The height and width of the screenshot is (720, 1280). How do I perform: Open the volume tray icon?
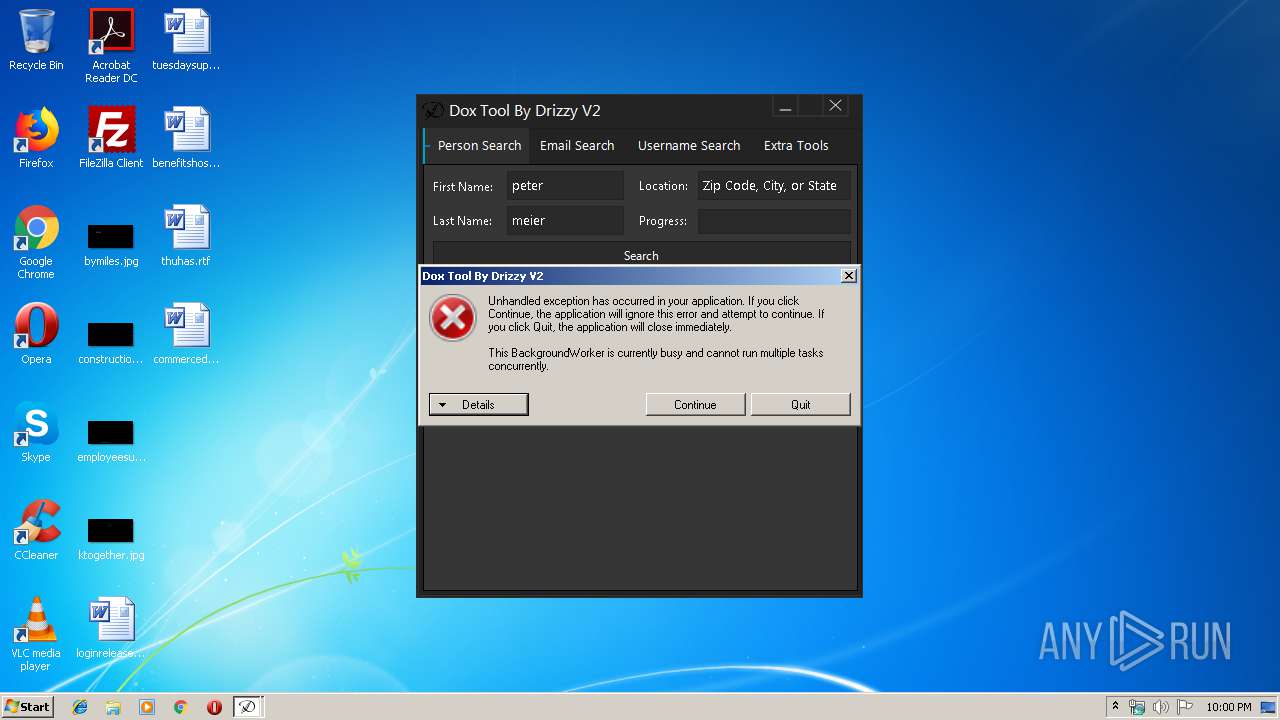coord(1160,707)
